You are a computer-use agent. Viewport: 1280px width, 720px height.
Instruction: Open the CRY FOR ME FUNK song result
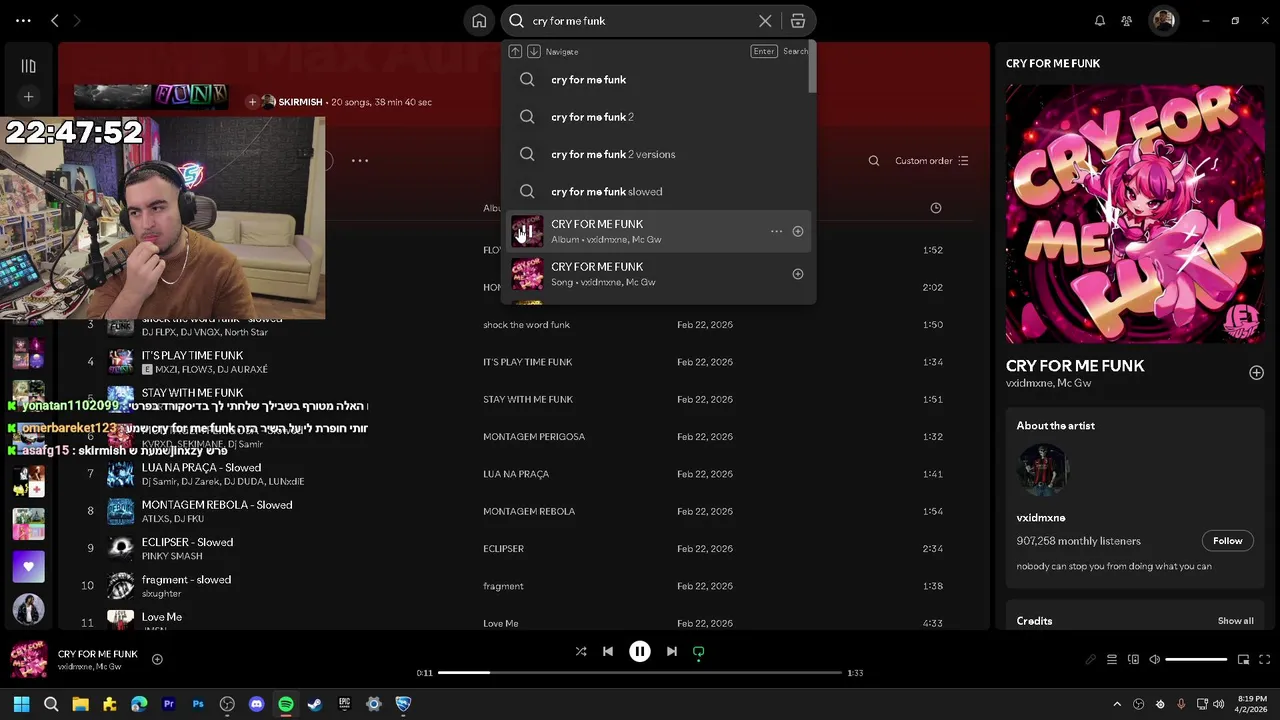[x=658, y=274]
